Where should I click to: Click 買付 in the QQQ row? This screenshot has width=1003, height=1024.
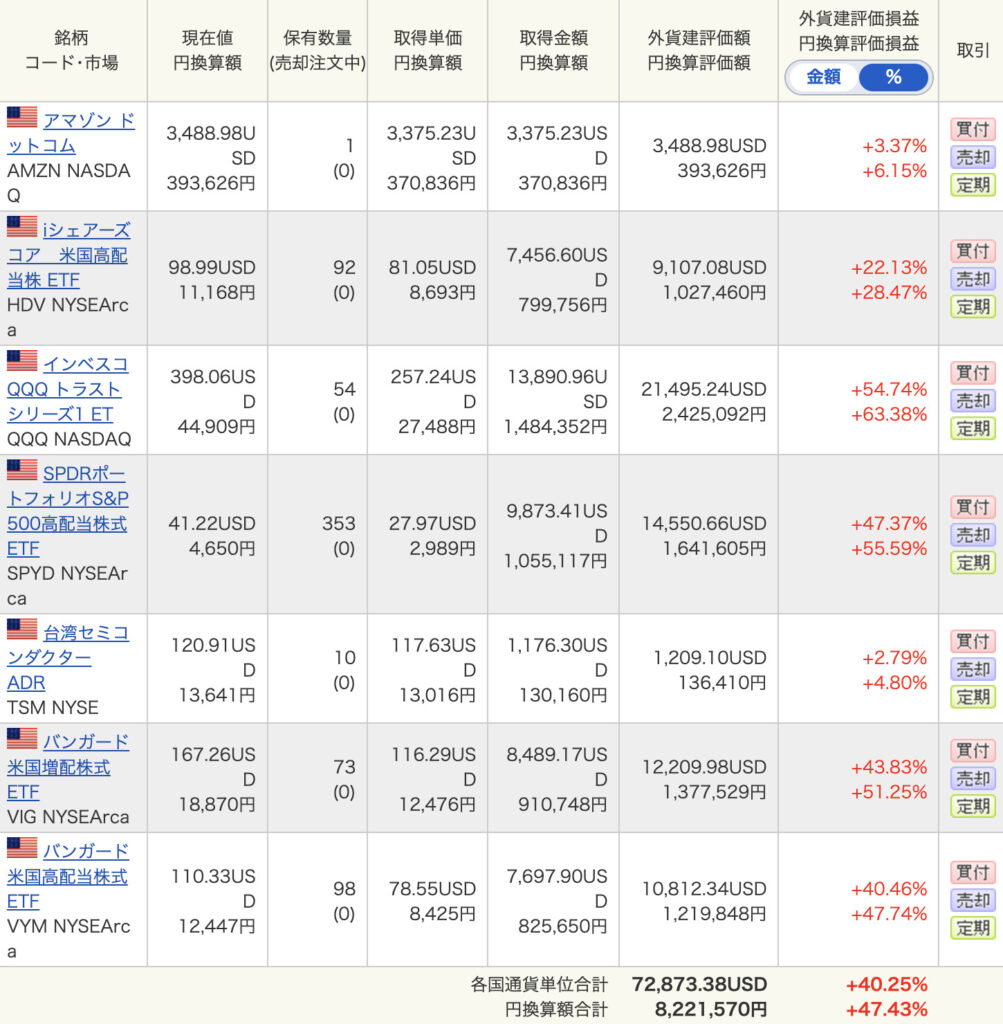[x=972, y=373]
